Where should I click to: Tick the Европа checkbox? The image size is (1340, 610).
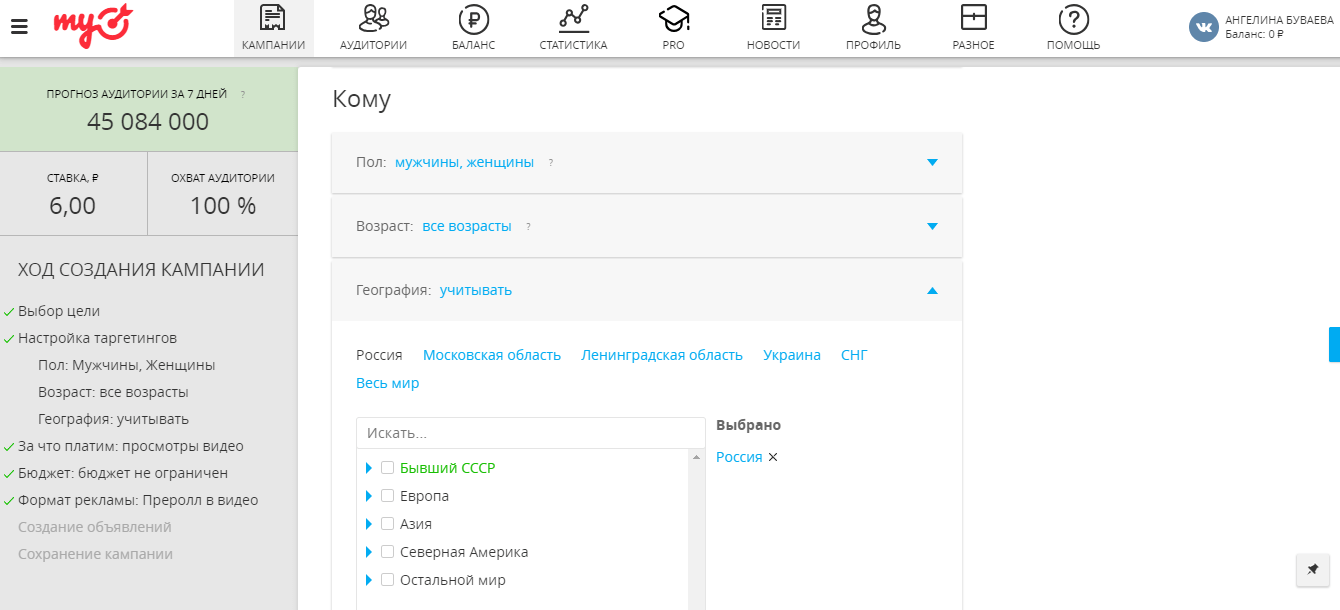click(388, 496)
